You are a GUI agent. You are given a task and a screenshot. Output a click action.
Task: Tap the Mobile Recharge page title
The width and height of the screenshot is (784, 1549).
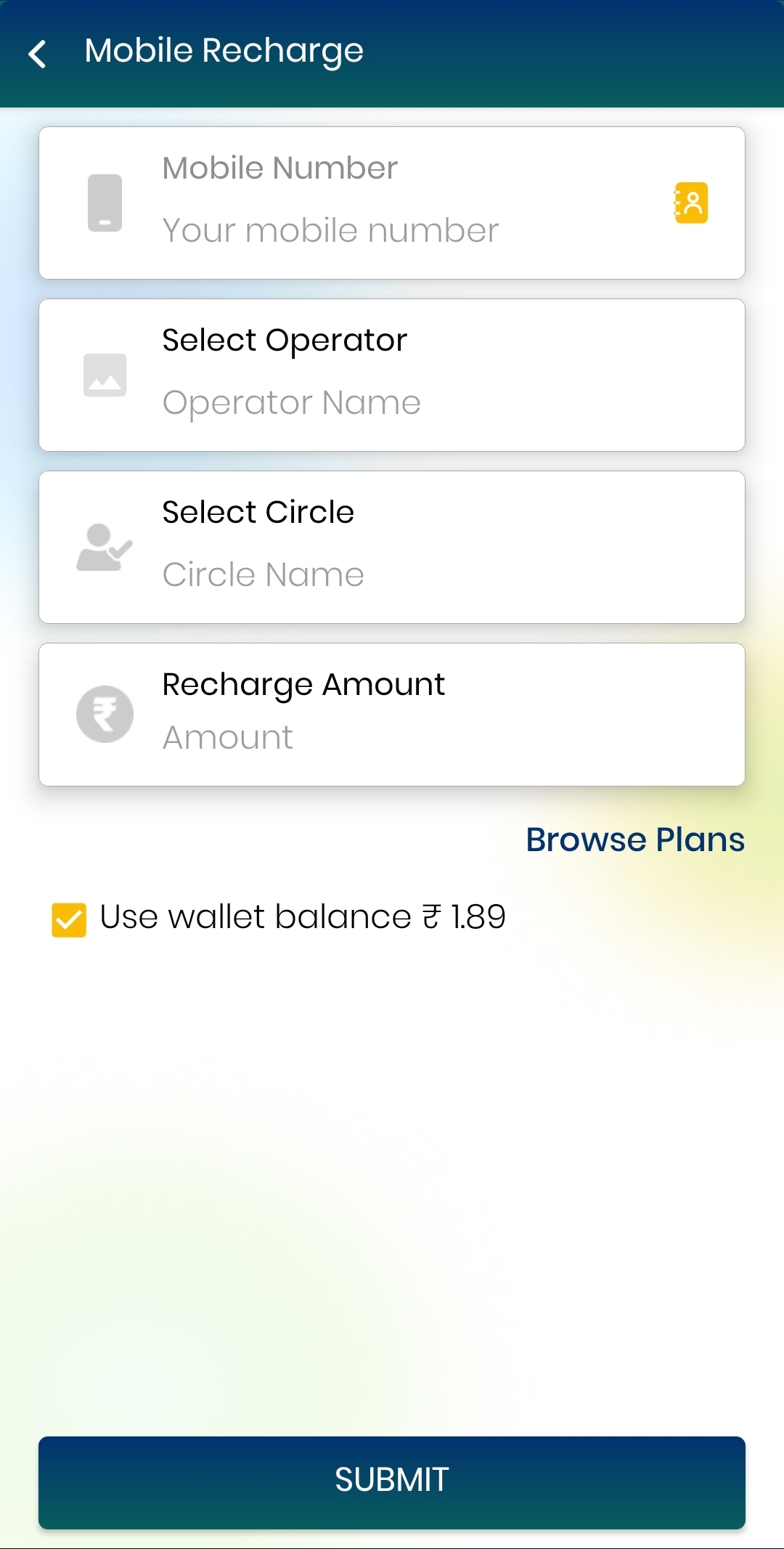coord(224,51)
